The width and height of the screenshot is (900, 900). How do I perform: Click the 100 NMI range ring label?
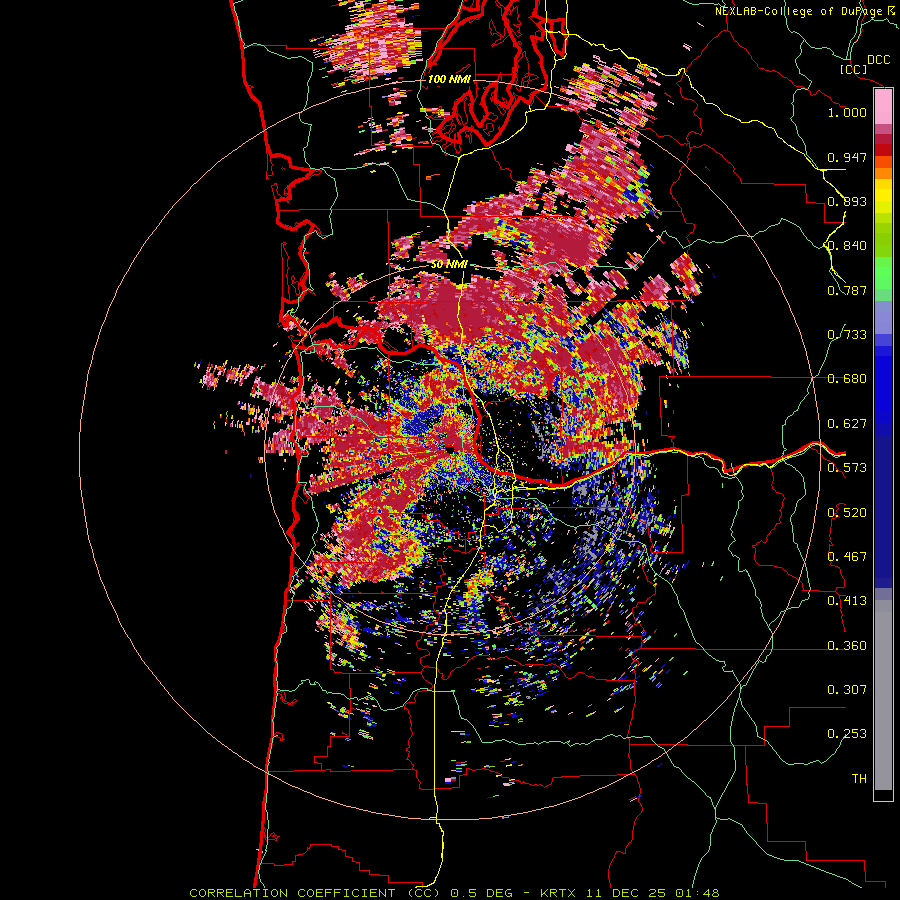(x=449, y=79)
